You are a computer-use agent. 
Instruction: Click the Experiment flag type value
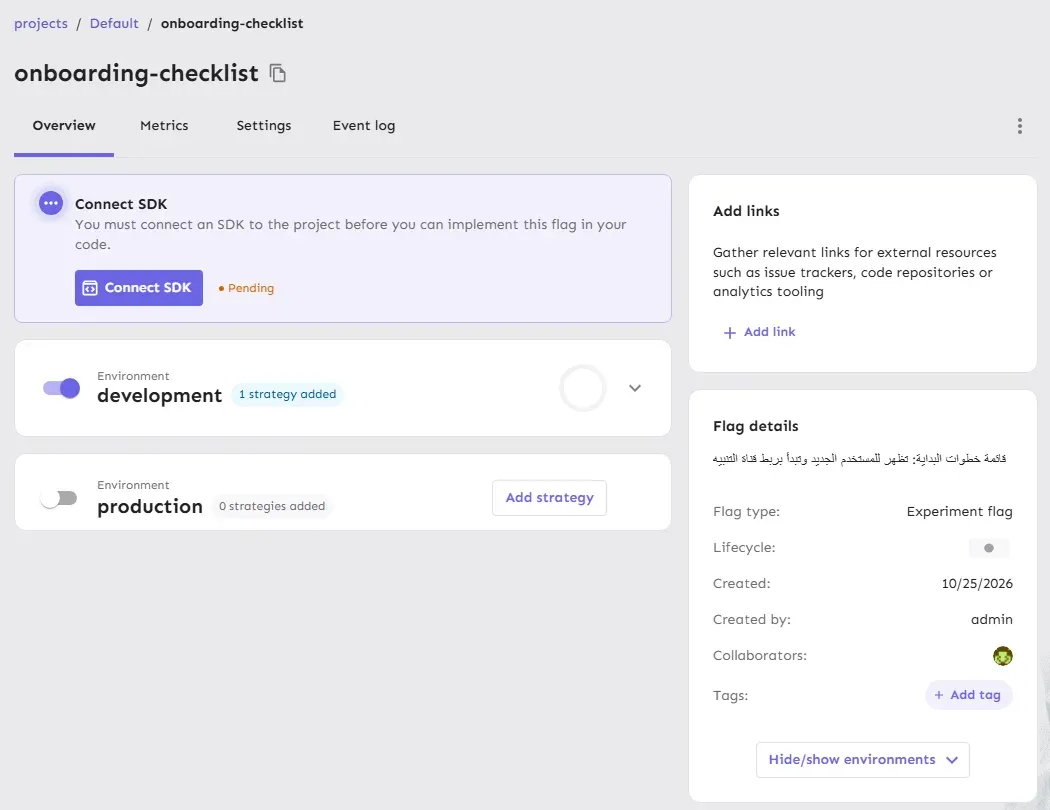pyautogui.click(x=959, y=511)
